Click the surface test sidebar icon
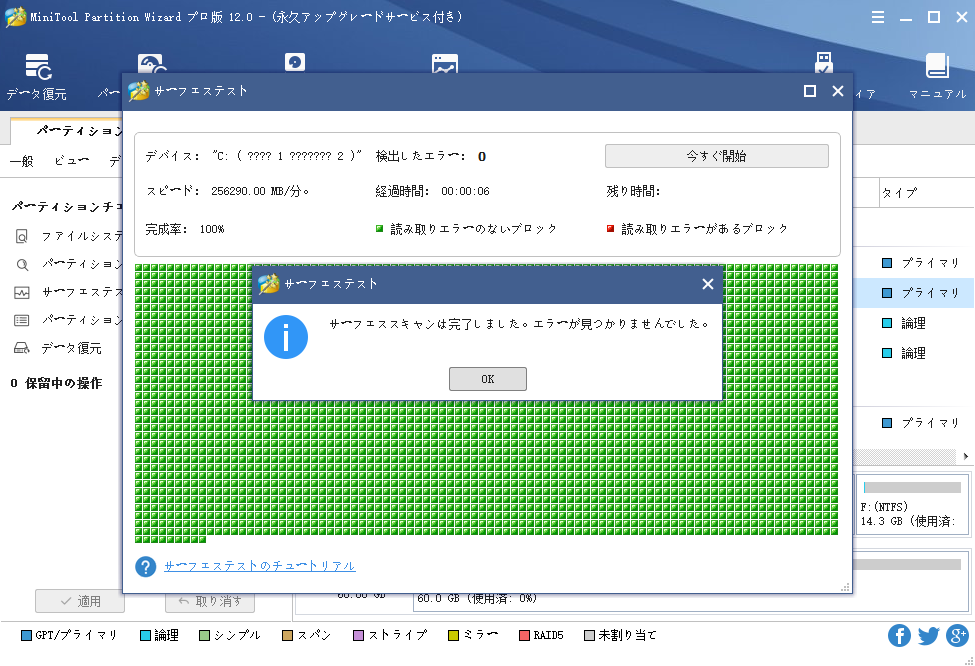 [x=22, y=293]
